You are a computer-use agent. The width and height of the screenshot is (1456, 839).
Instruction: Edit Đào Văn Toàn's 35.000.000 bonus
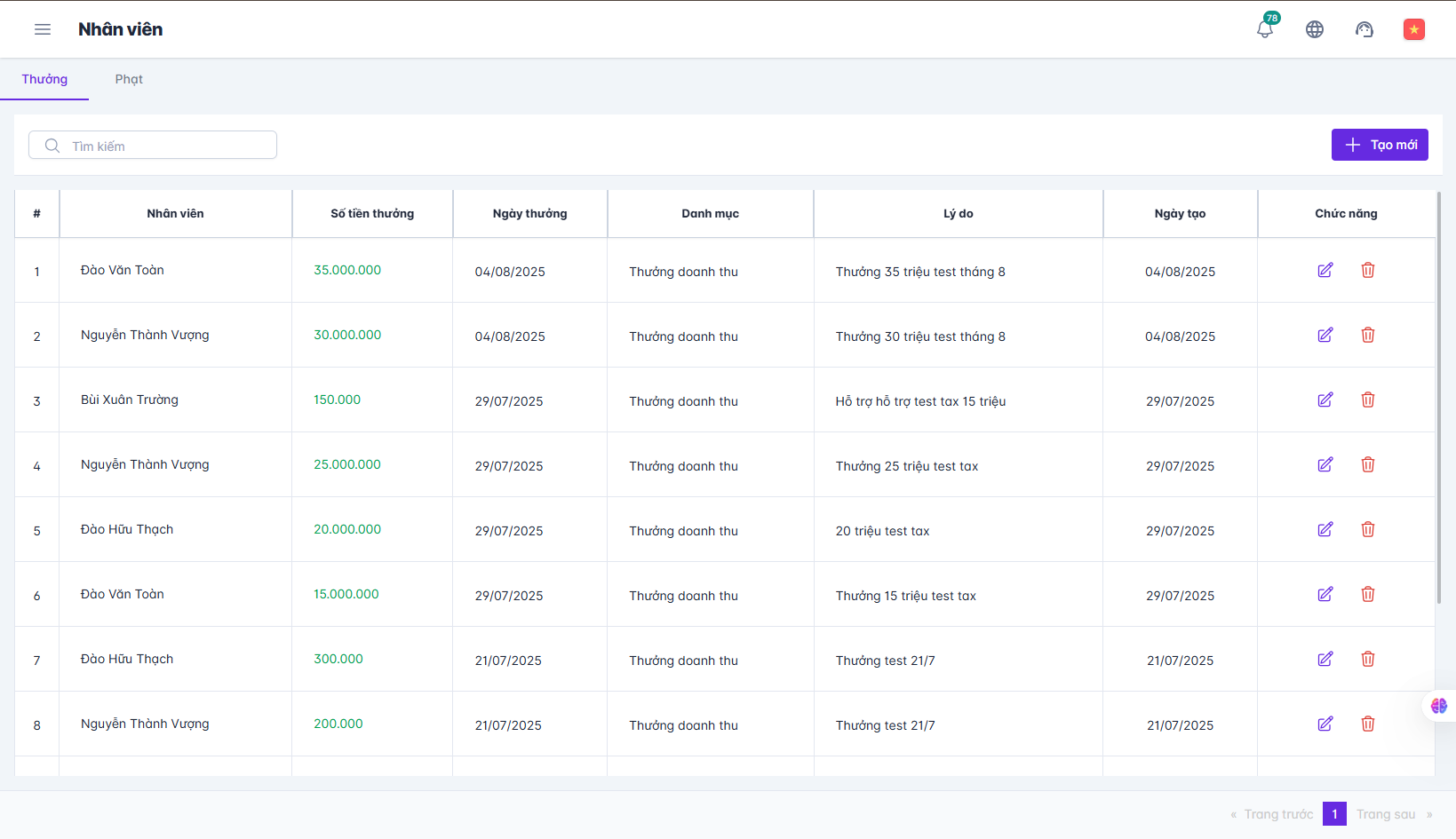pyautogui.click(x=1325, y=271)
